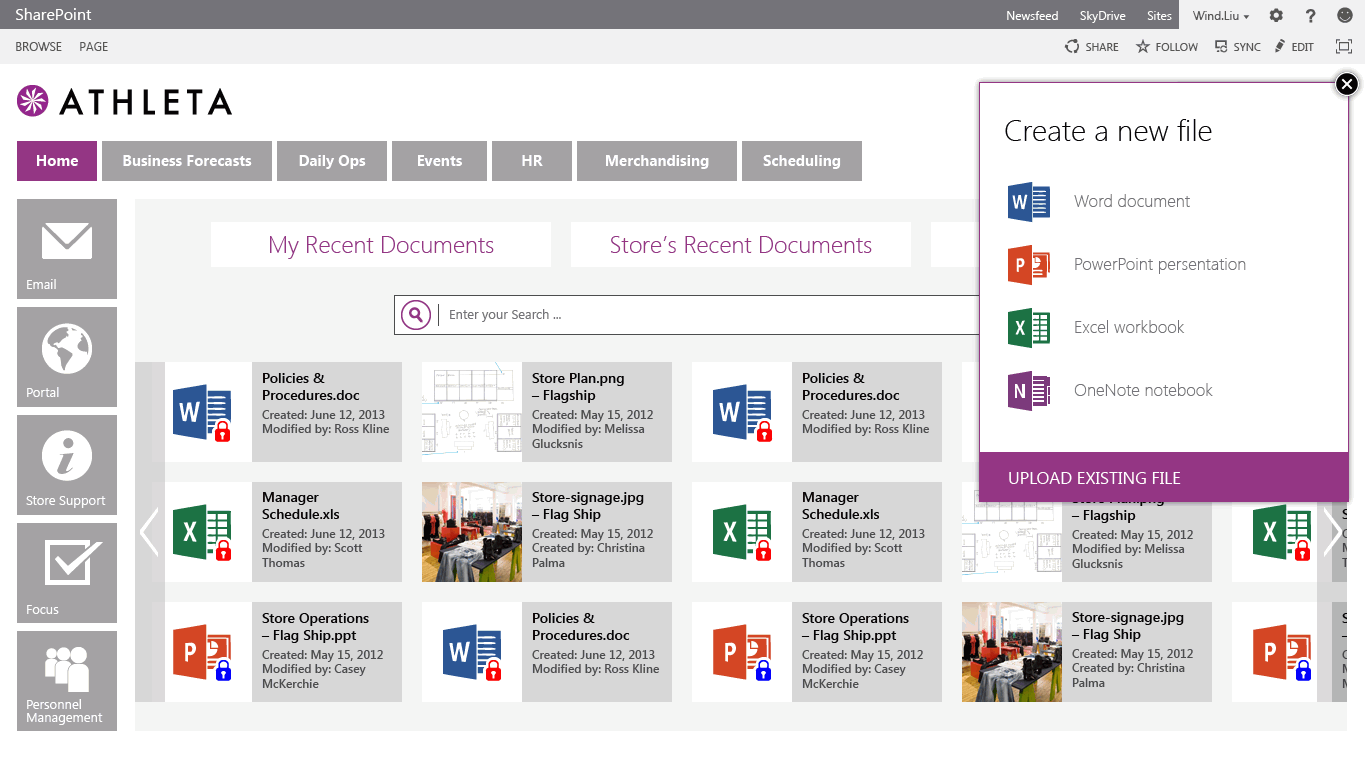Click the PowerPoint icon in Create panel
The height and width of the screenshot is (767, 1365).
1029,265
